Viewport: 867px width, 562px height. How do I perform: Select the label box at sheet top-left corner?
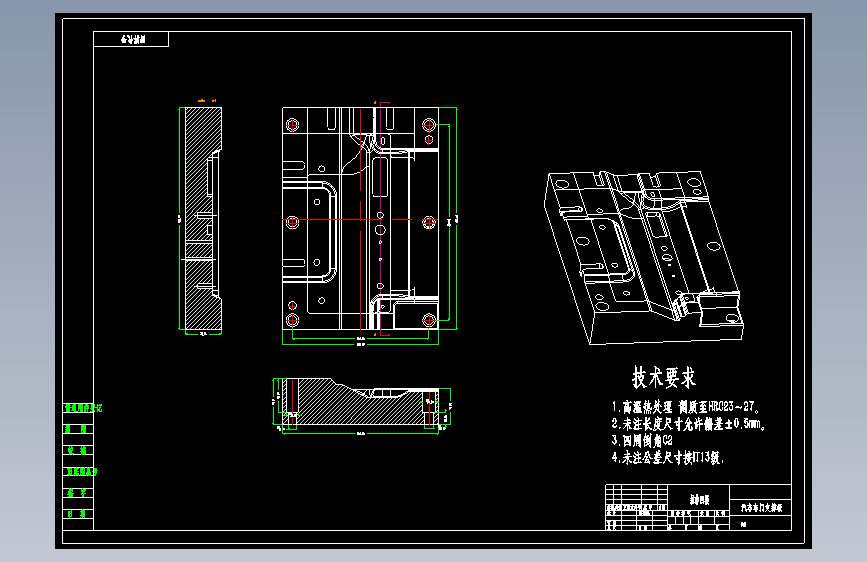pyautogui.click(x=131, y=39)
